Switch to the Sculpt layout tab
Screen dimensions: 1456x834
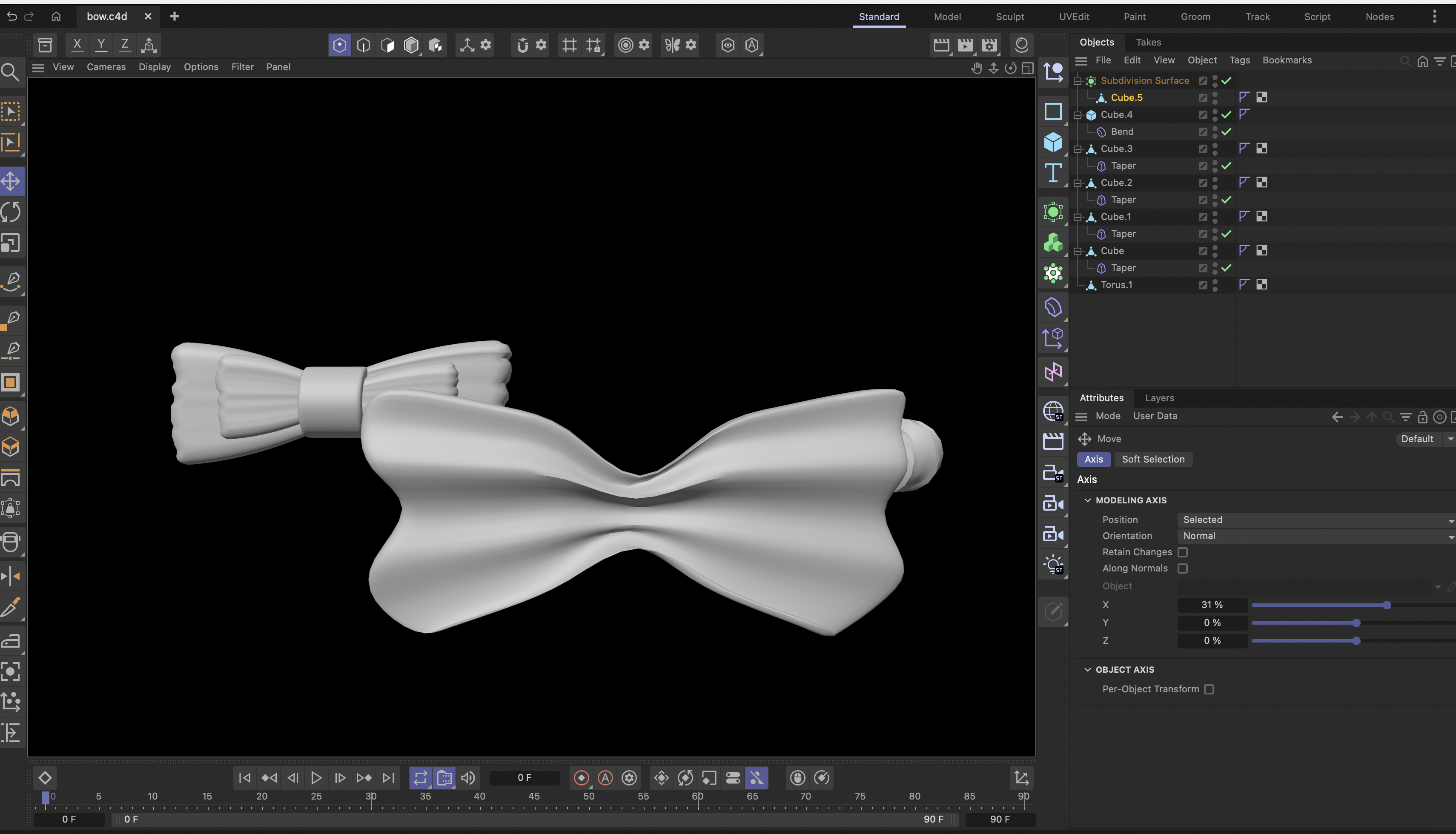(1010, 17)
